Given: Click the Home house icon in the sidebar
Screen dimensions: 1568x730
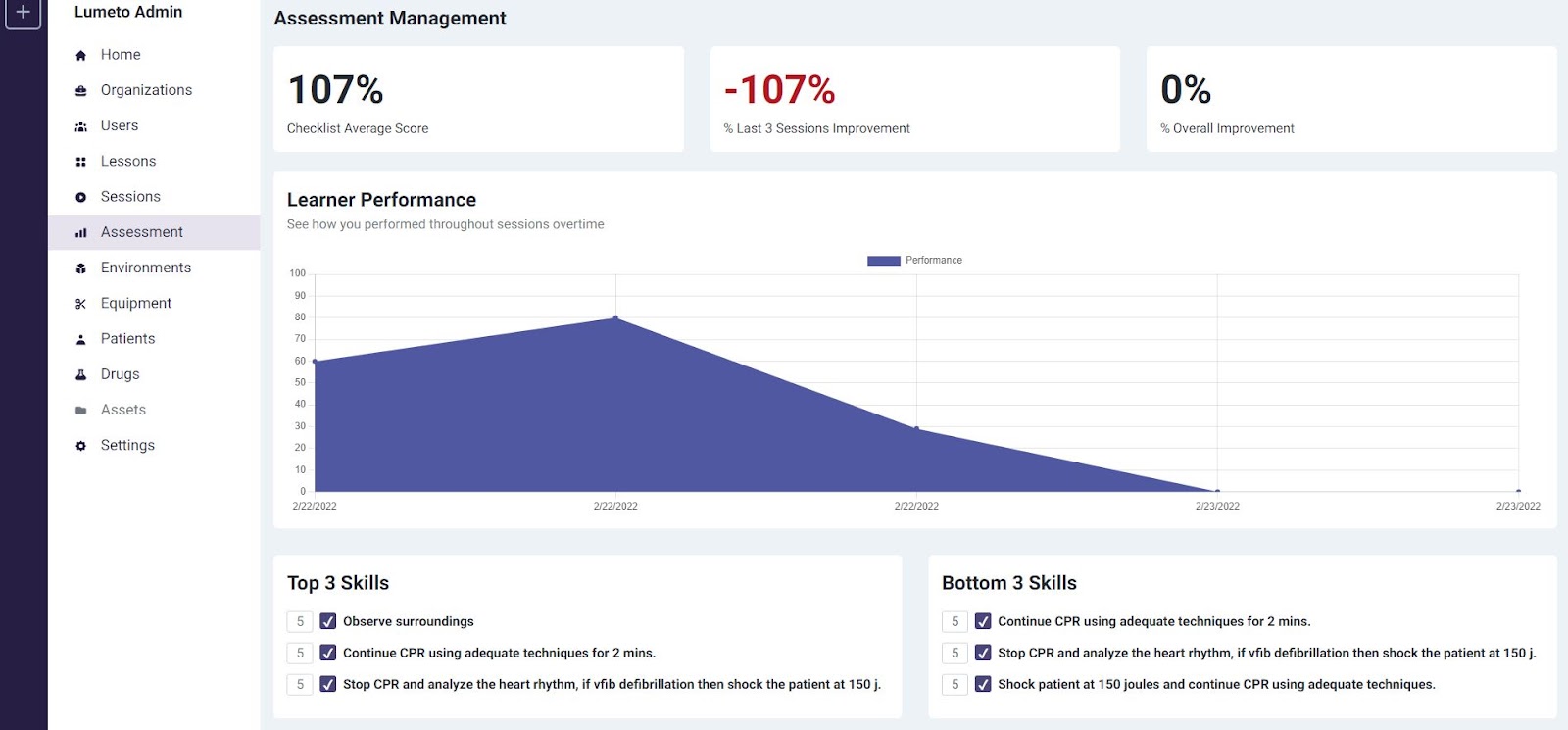Looking at the screenshot, I should [x=81, y=56].
